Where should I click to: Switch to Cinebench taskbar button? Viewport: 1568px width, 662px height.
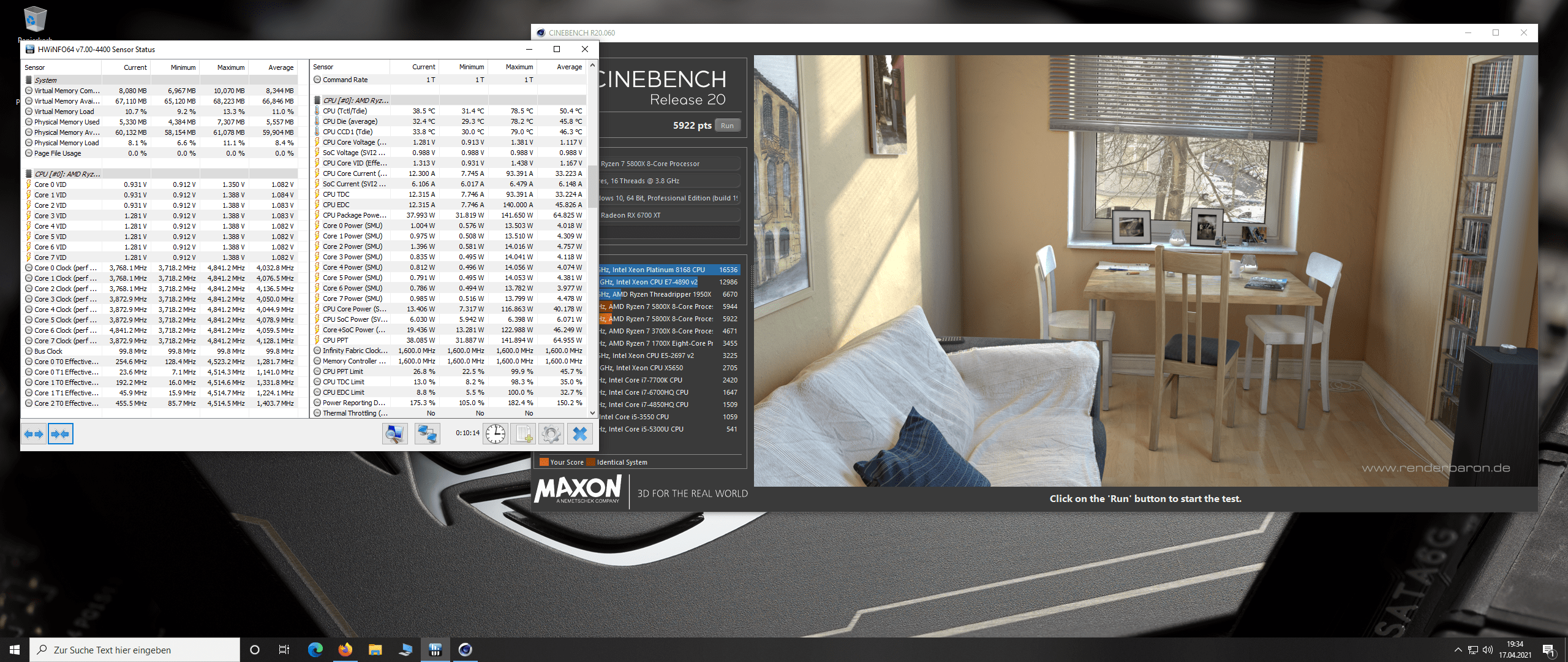click(466, 650)
